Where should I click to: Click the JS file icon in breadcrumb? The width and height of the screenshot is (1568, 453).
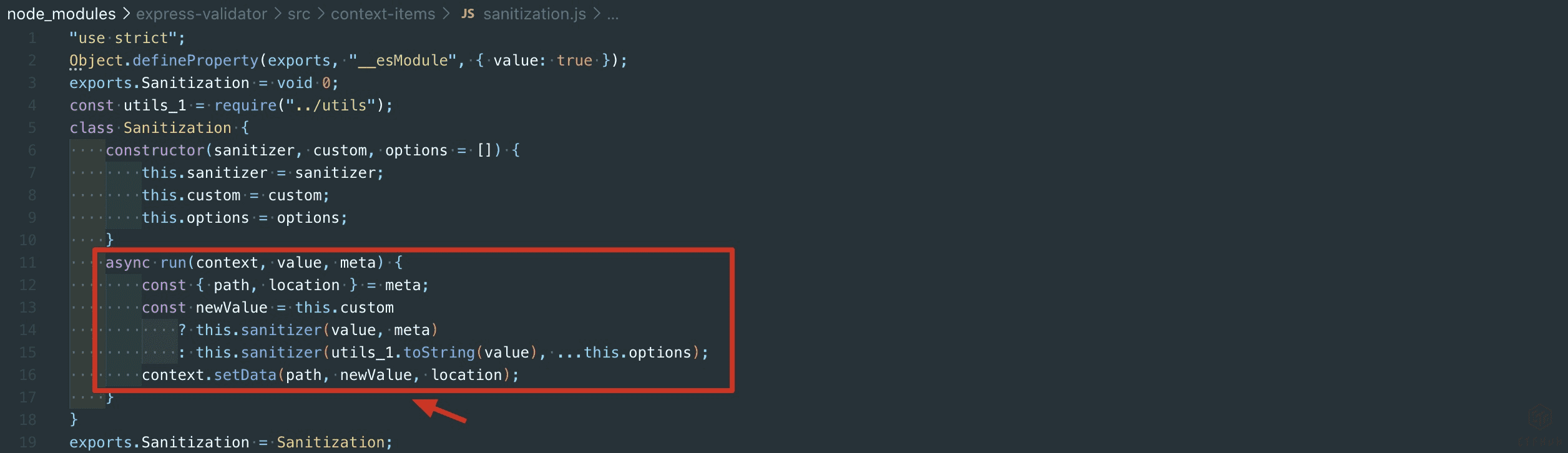click(468, 14)
